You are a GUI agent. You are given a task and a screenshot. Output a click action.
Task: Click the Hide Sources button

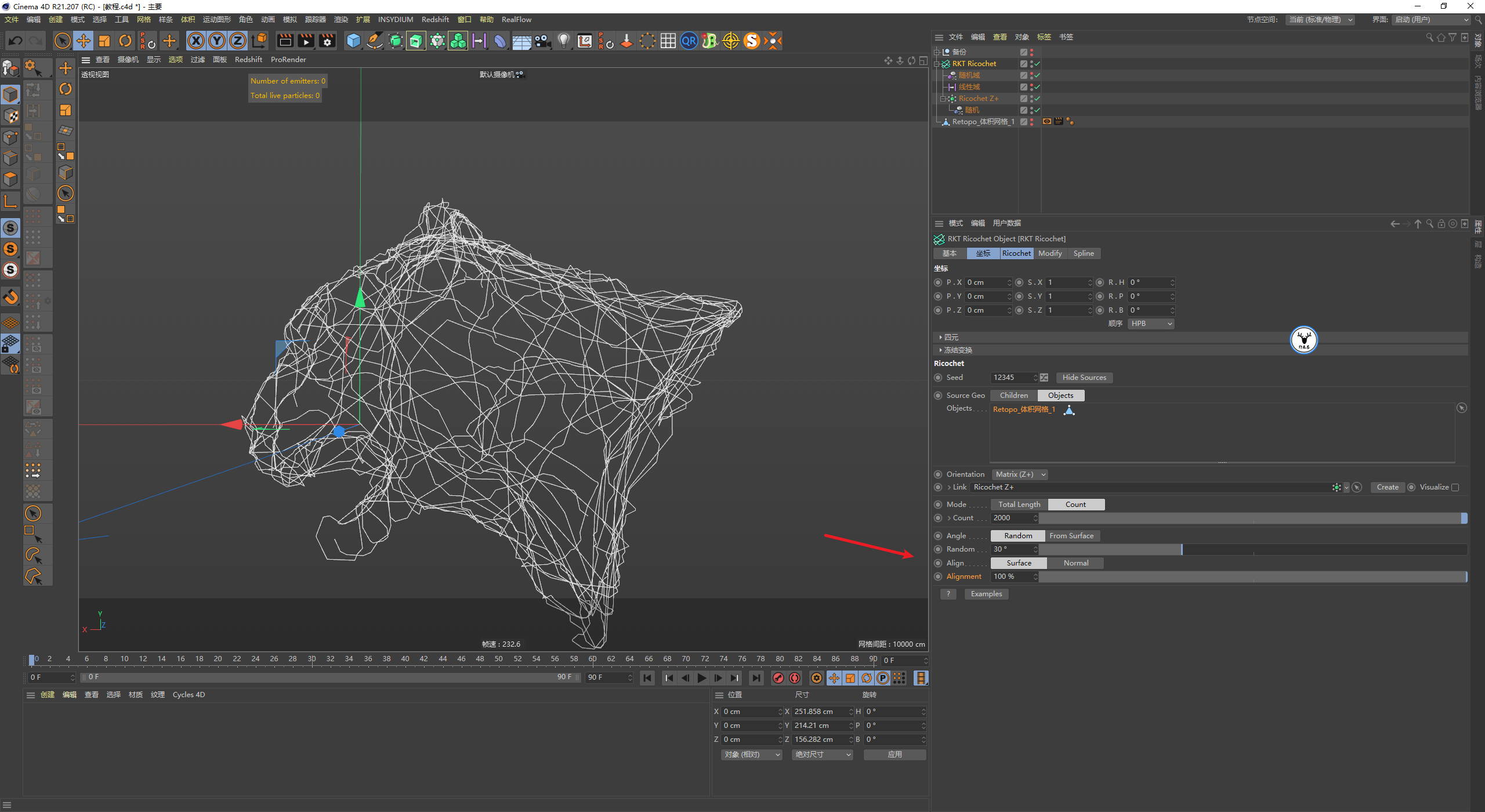pos(1084,378)
